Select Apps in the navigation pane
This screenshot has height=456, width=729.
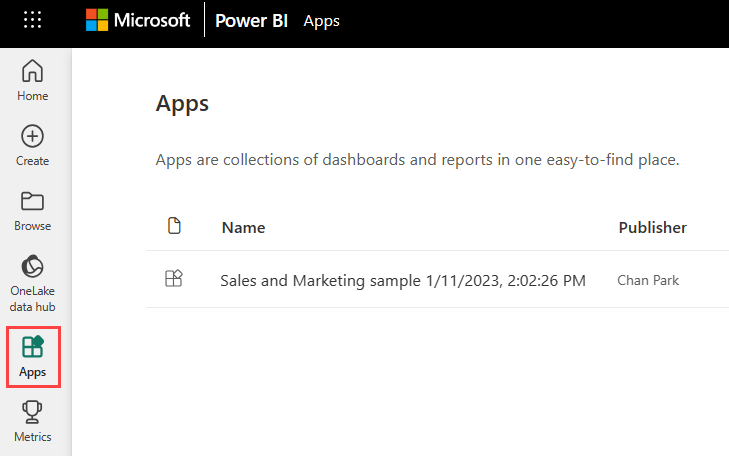33,357
